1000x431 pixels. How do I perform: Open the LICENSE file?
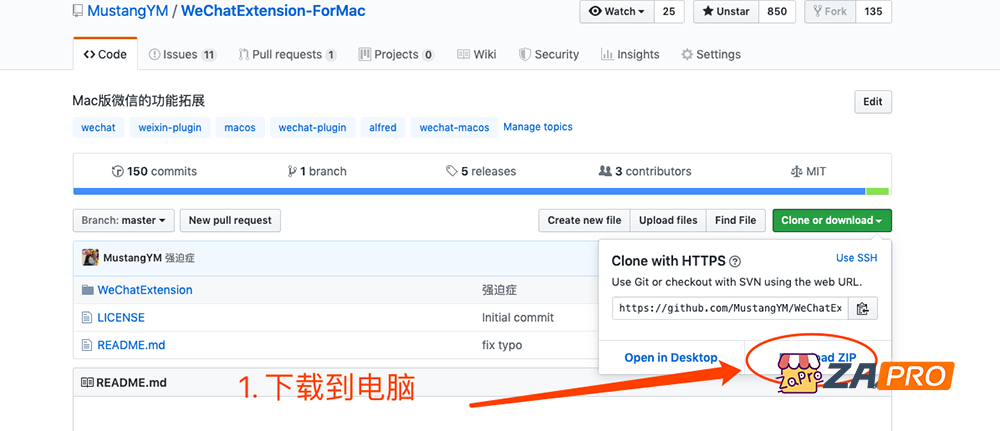tap(121, 318)
